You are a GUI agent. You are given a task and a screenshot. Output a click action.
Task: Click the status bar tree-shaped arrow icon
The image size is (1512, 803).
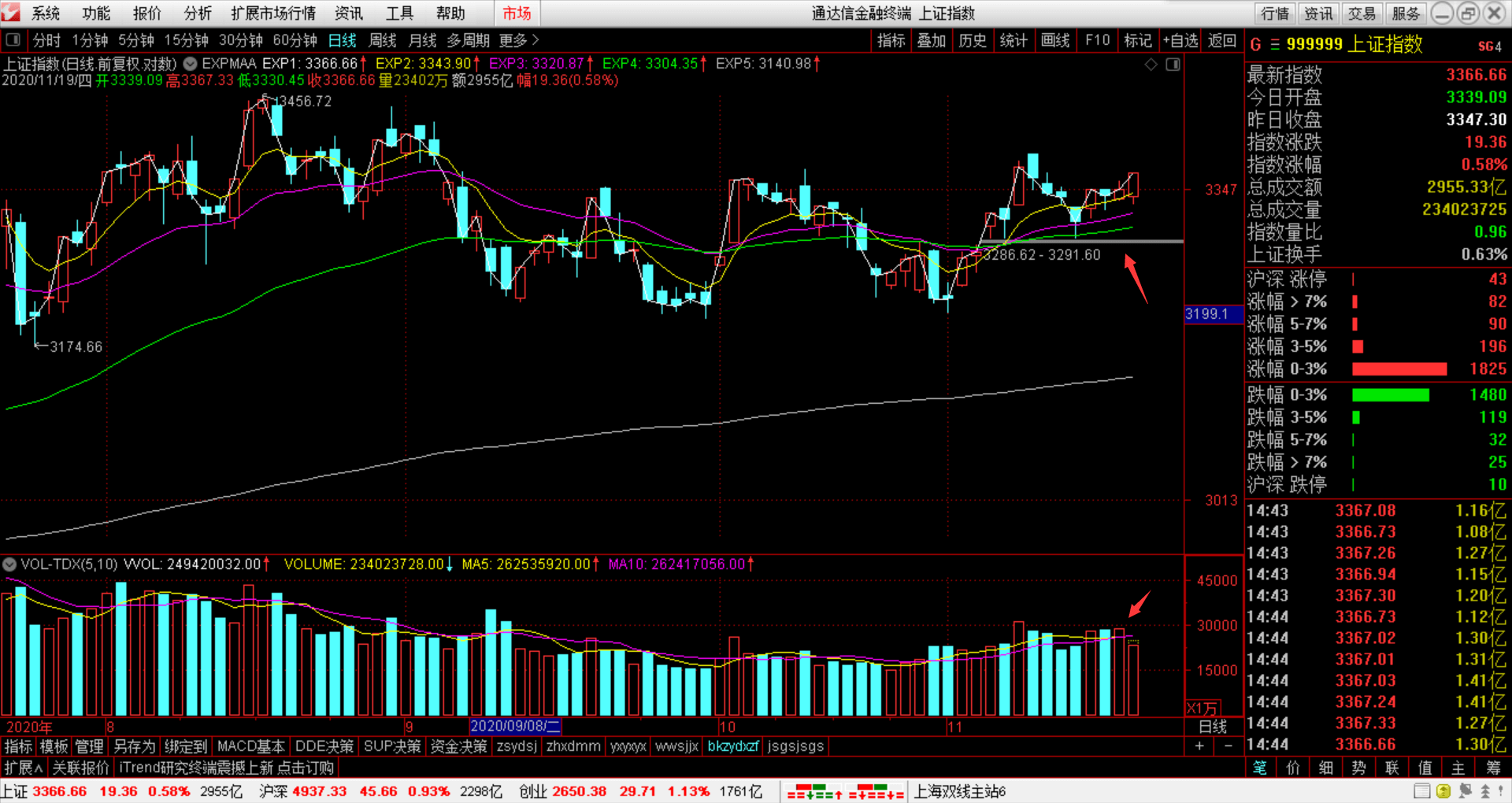1485,791
